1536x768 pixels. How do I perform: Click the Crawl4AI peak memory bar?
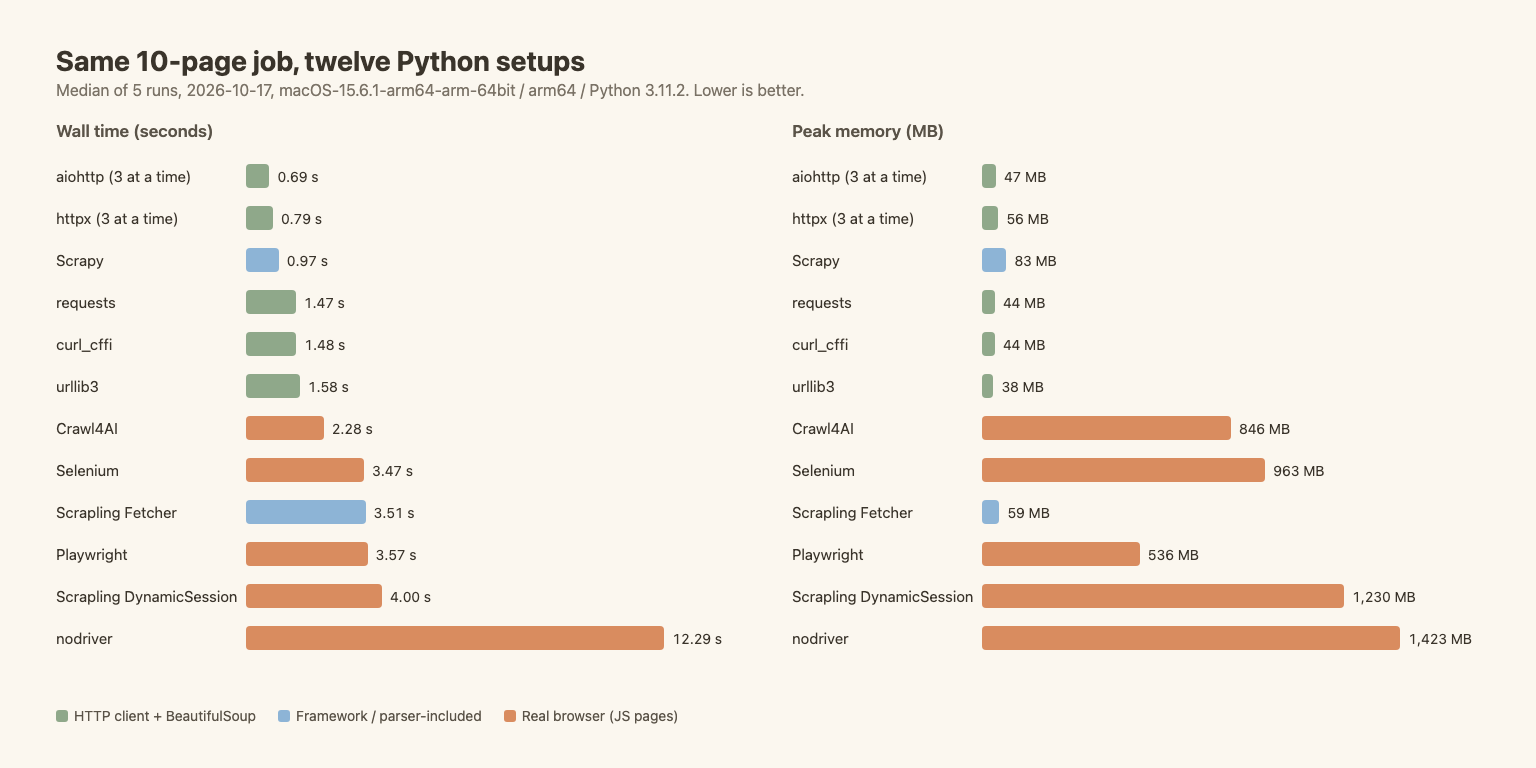coord(1106,428)
